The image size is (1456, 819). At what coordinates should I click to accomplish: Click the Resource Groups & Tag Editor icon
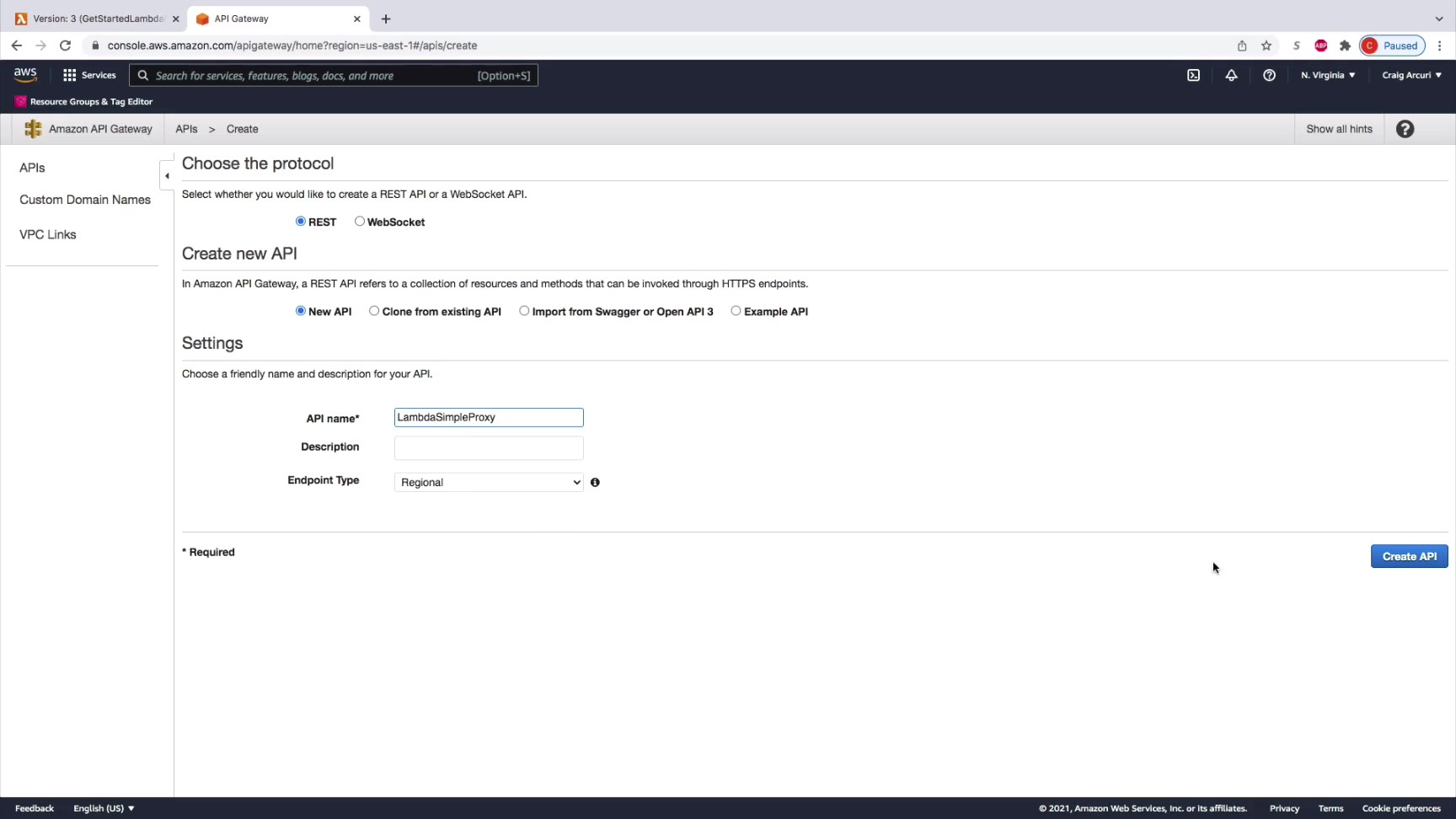point(20,101)
